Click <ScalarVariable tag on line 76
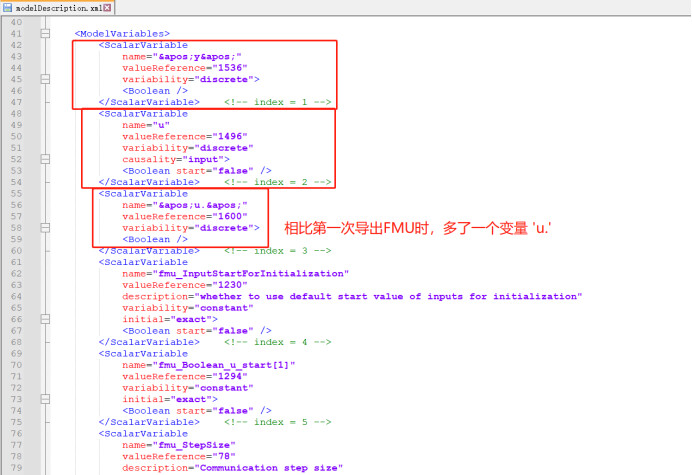Screen dimensions: 692x475 click(x=143, y=434)
